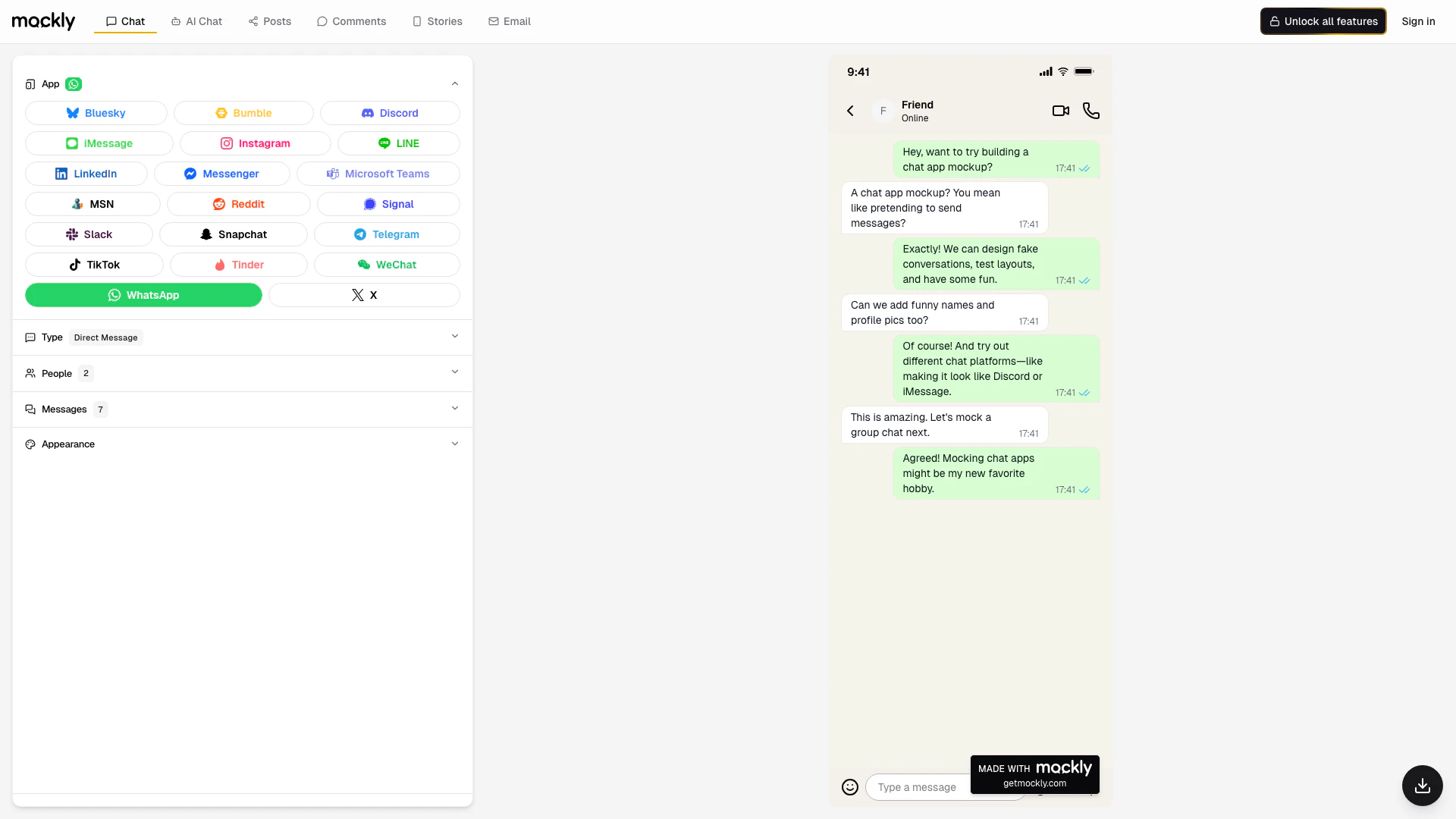Viewport: 1456px width, 819px height.
Task: Click the phone call icon
Action: point(1090,111)
